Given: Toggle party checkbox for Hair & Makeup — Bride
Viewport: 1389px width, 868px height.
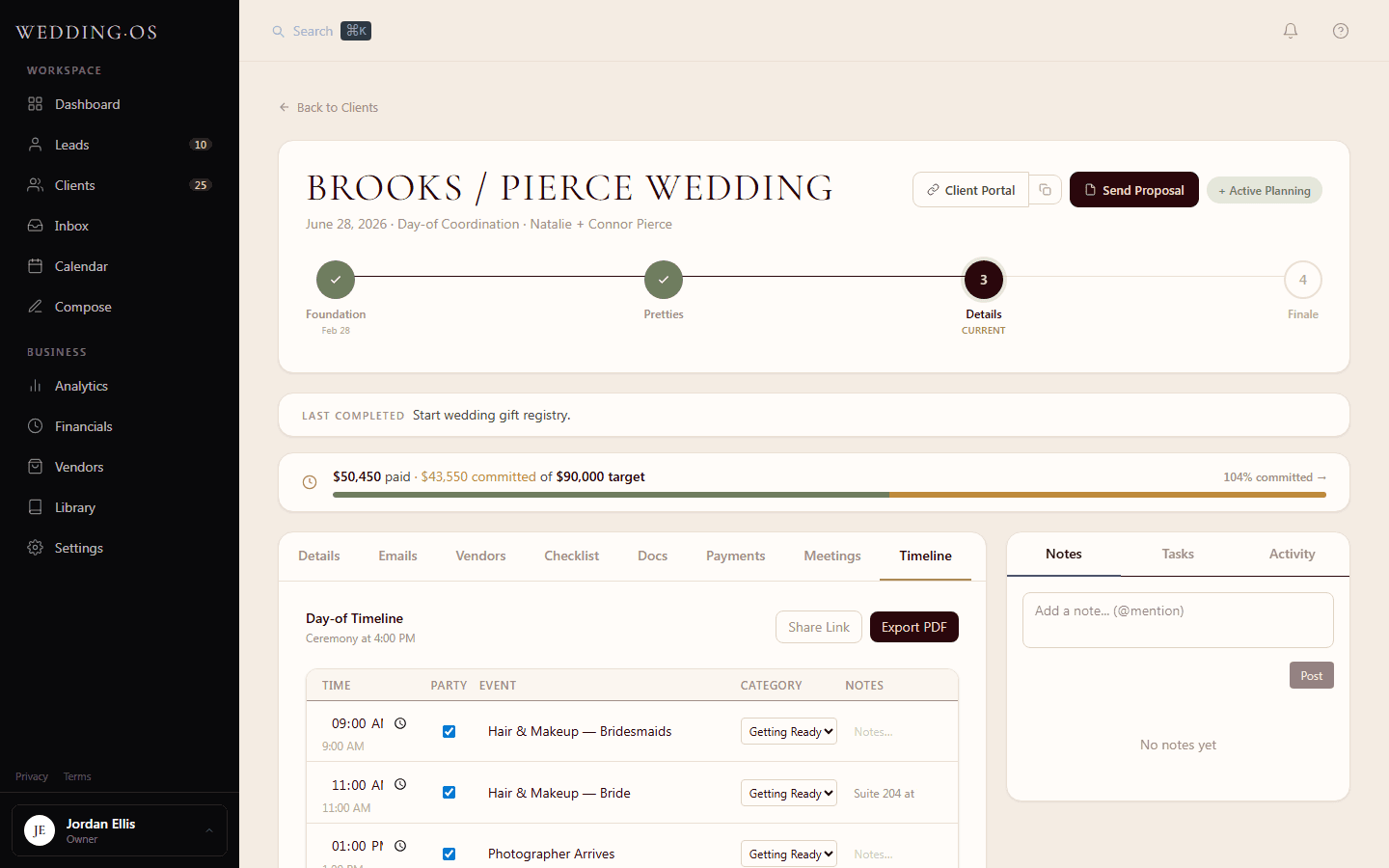Looking at the screenshot, I should (449, 793).
